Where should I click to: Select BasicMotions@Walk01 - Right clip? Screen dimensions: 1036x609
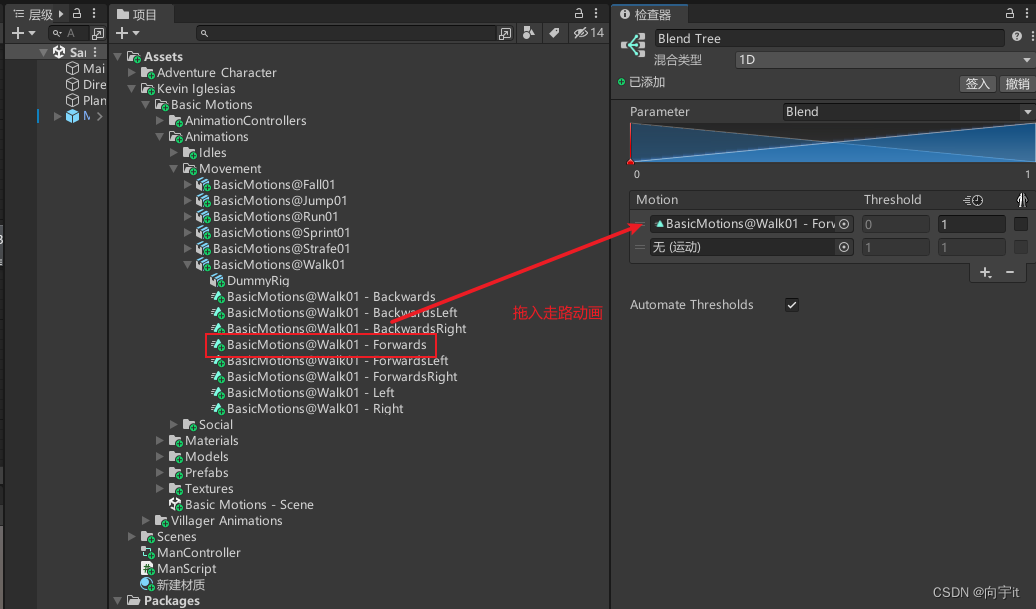315,409
